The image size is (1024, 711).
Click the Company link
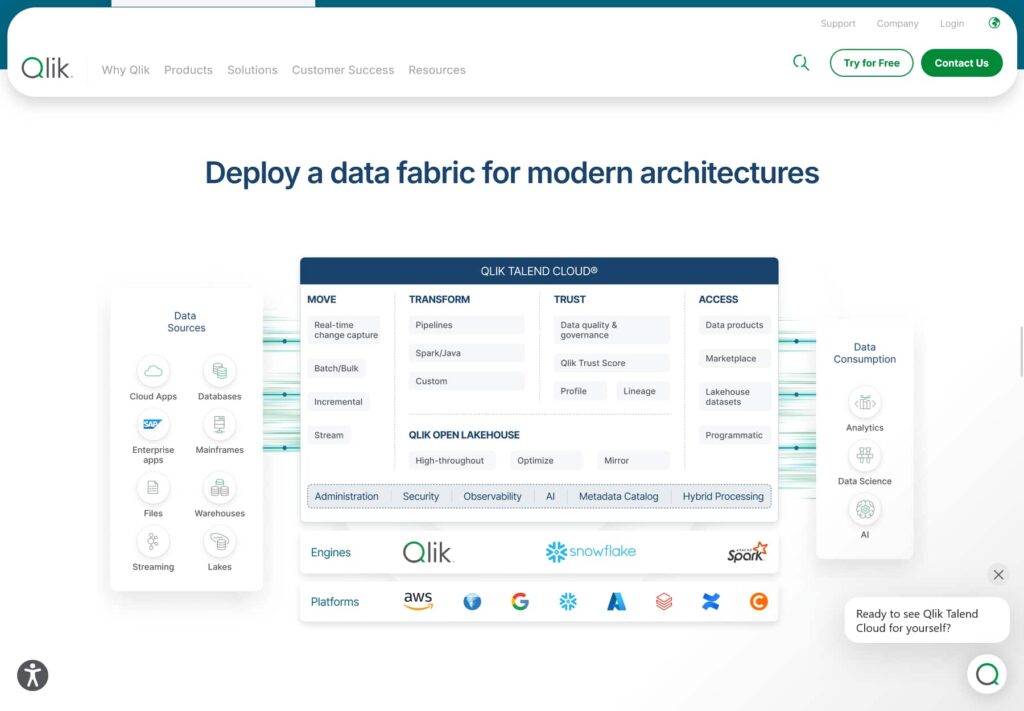(x=897, y=24)
